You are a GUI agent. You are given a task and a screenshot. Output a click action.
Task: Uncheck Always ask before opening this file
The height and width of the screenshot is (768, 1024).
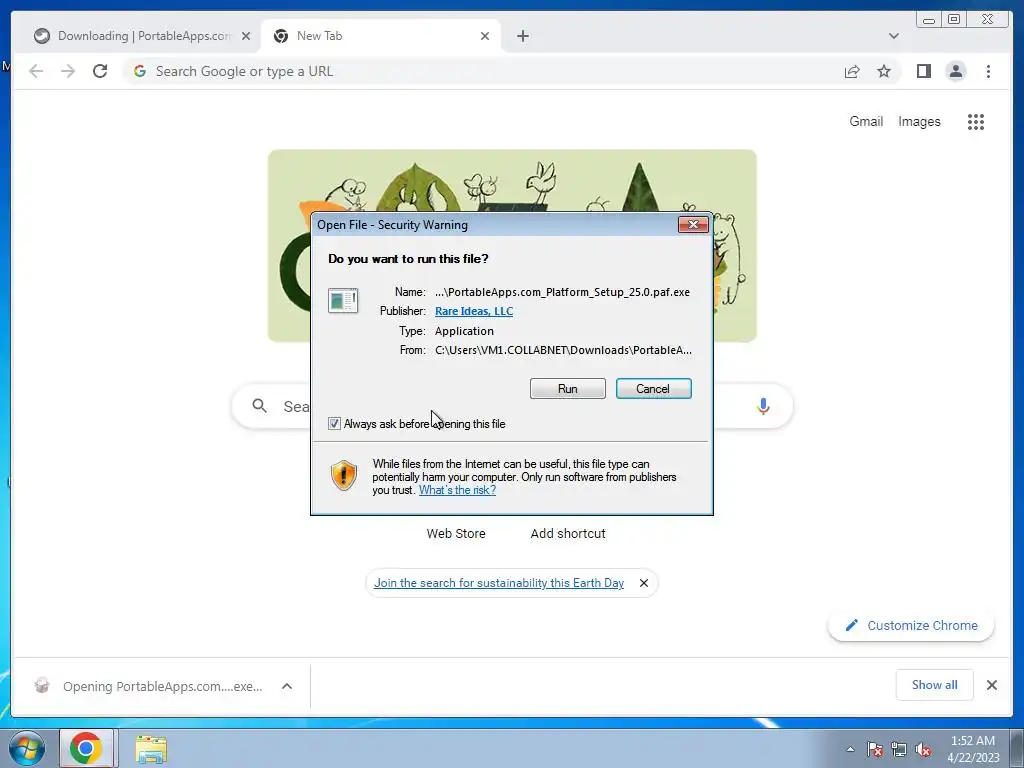[334, 424]
